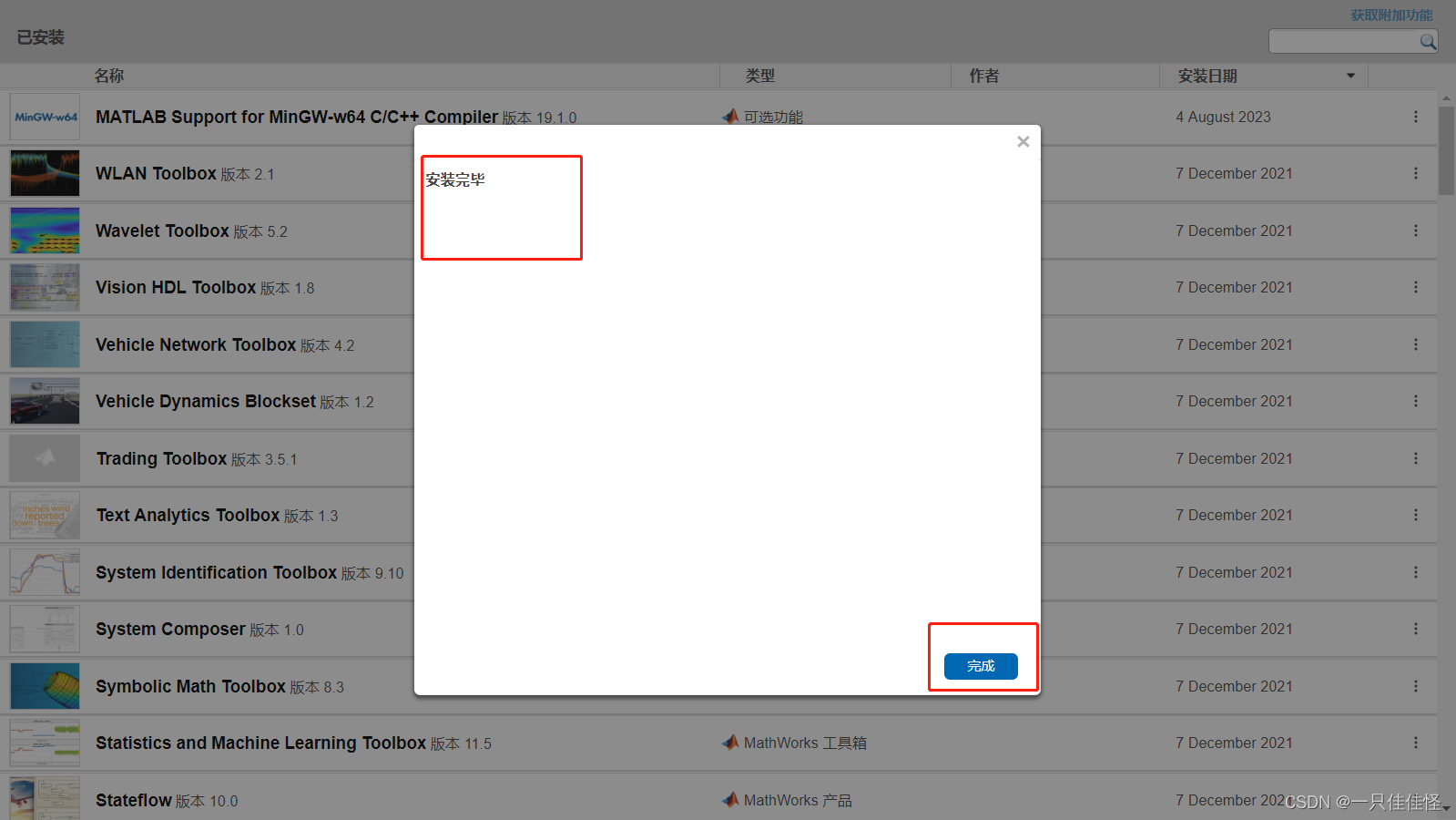Image resolution: width=1456 pixels, height=820 pixels.
Task: Click the 4 August 2023 install date
Action: pyautogui.click(x=1223, y=117)
